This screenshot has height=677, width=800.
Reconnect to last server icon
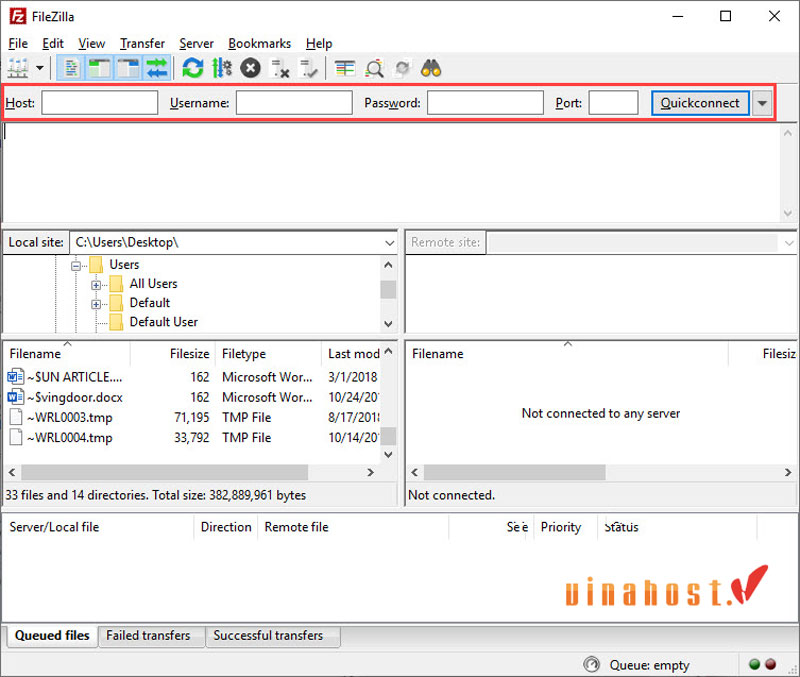(x=309, y=68)
